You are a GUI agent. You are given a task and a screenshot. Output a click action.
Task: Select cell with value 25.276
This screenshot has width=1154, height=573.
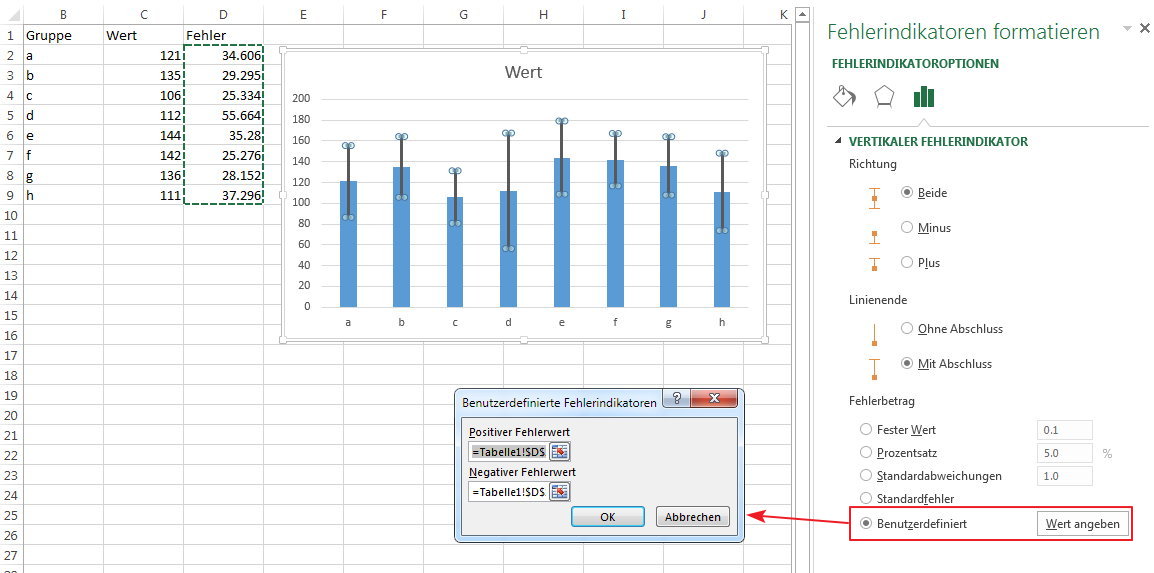click(x=224, y=155)
